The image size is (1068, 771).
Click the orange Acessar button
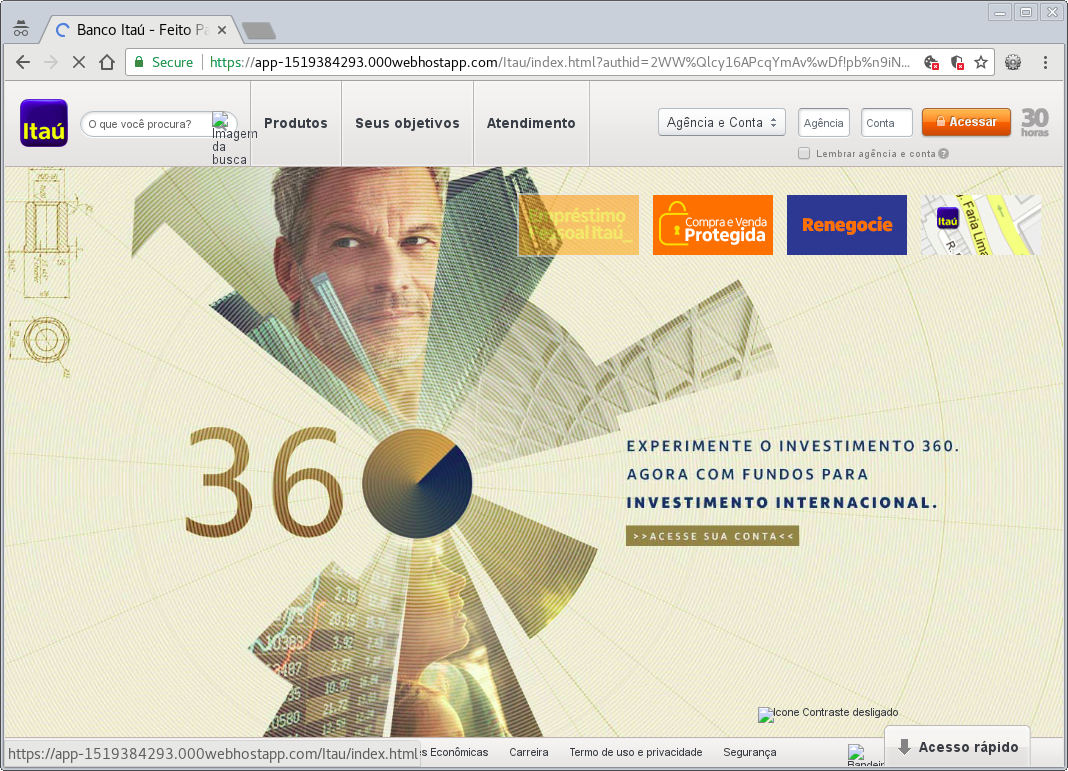pyautogui.click(x=966, y=122)
